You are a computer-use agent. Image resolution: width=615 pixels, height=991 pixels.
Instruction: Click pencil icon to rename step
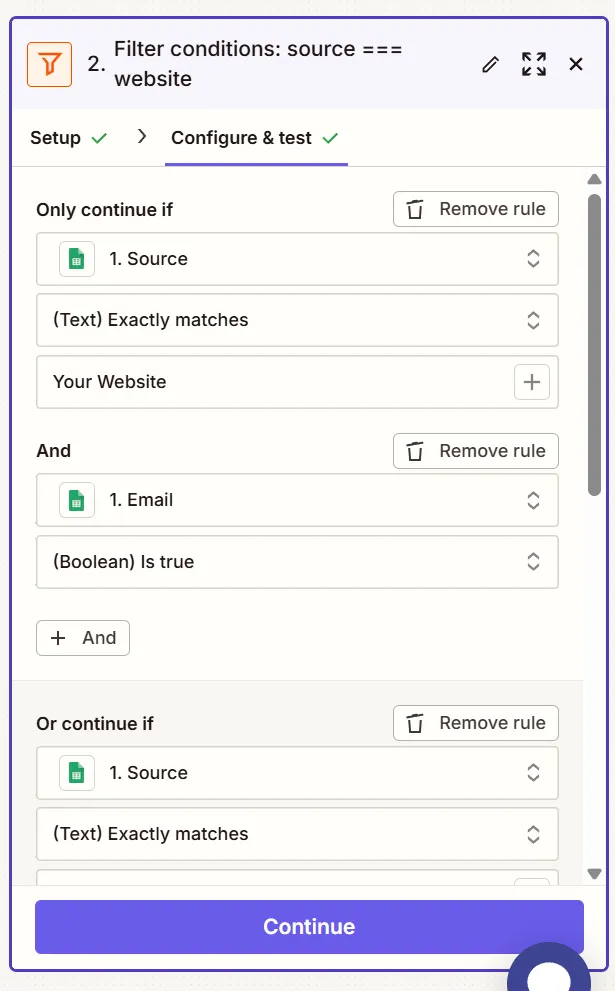[x=490, y=65]
